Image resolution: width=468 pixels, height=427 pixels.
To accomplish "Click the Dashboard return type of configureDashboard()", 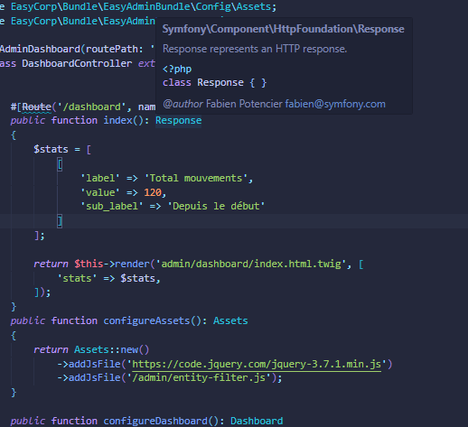I will [x=257, y=421].
